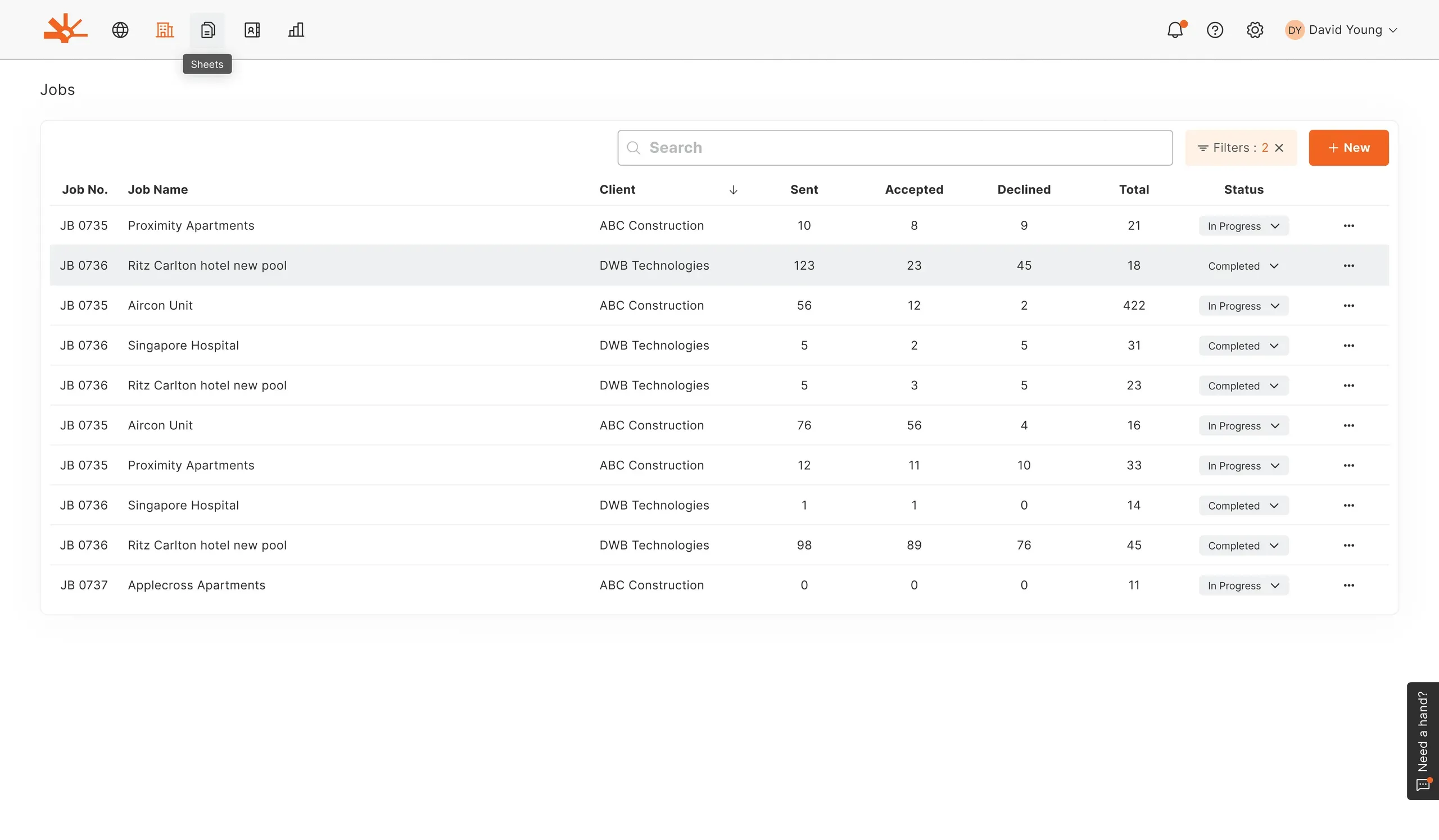This screenshot has height=840, width=1439.
Task: Open status dropdown for job with Total 18
Action: coord(1243,266)
